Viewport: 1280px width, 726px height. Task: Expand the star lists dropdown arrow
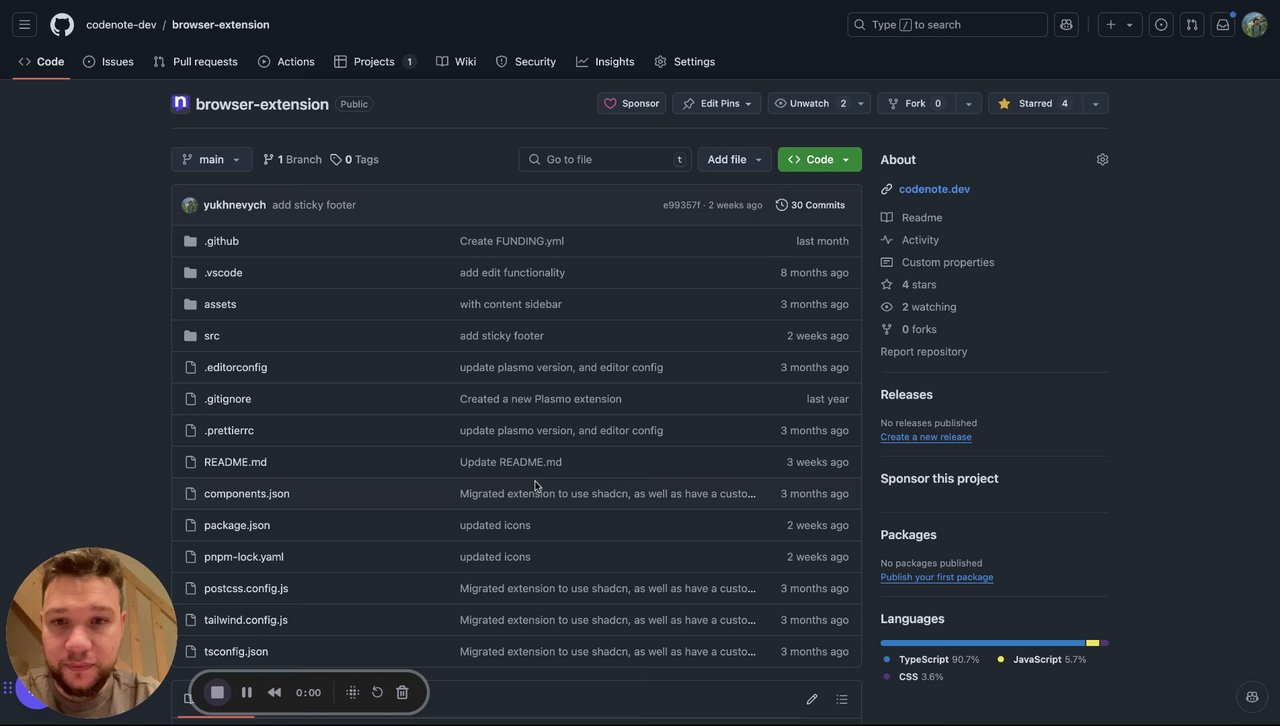click(1095, 103)
